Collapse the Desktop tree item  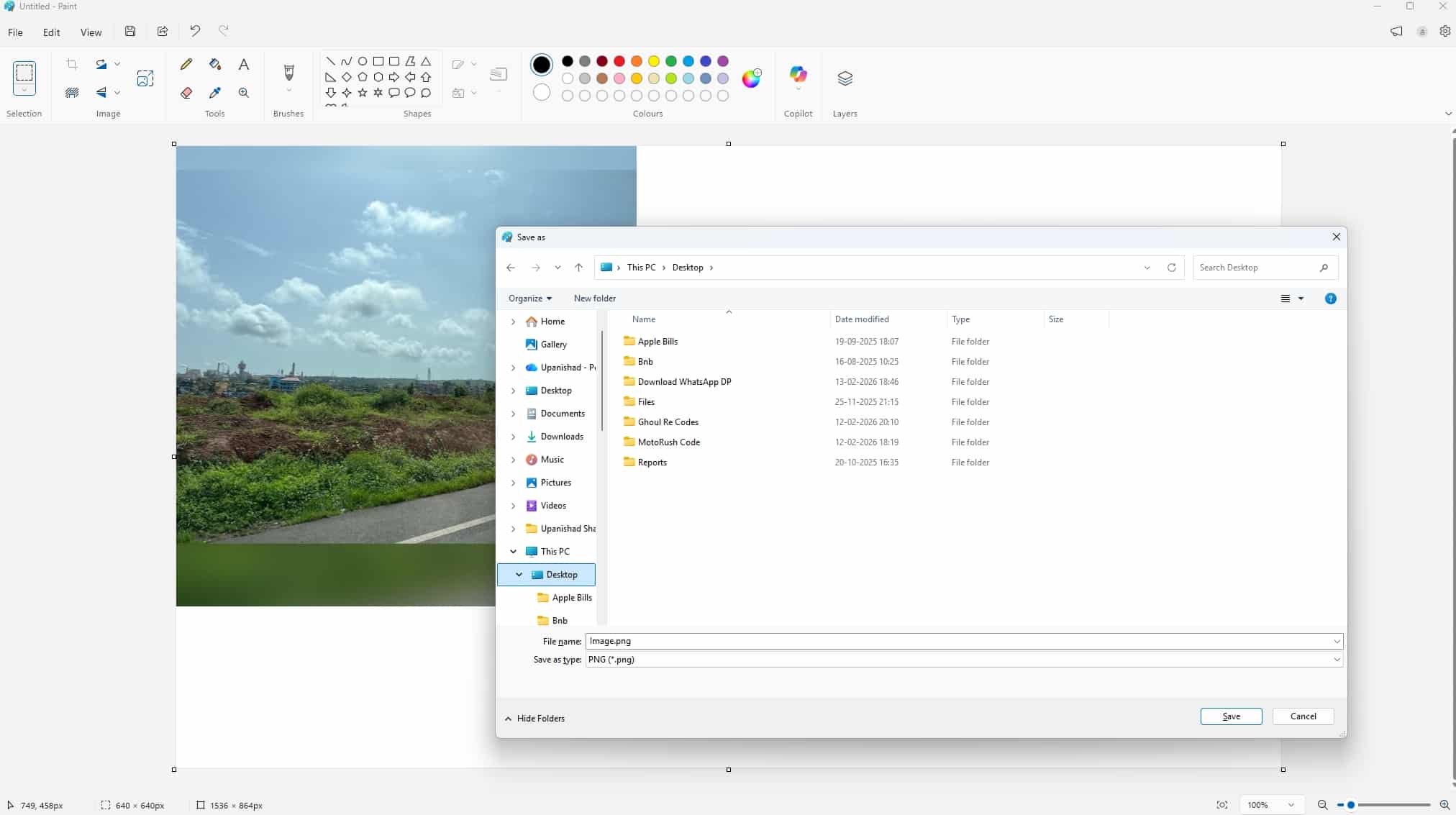pyautogui.click(x=518, y=574)
